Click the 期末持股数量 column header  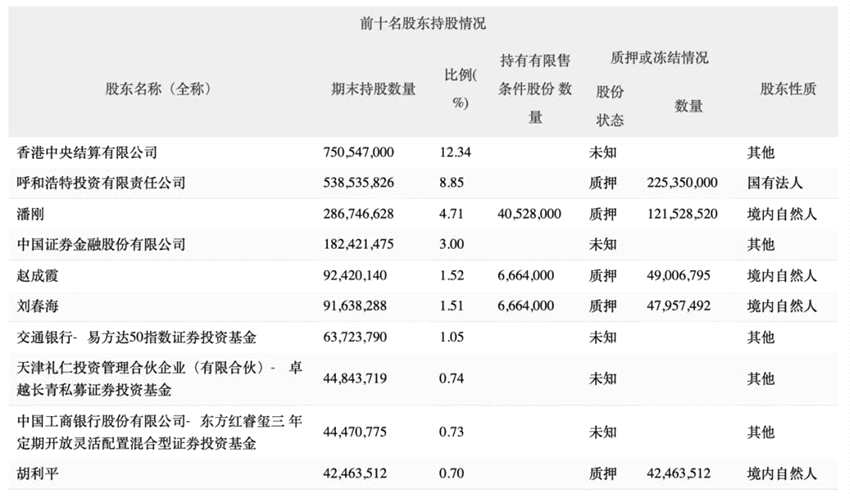click(x=373, y=89)
